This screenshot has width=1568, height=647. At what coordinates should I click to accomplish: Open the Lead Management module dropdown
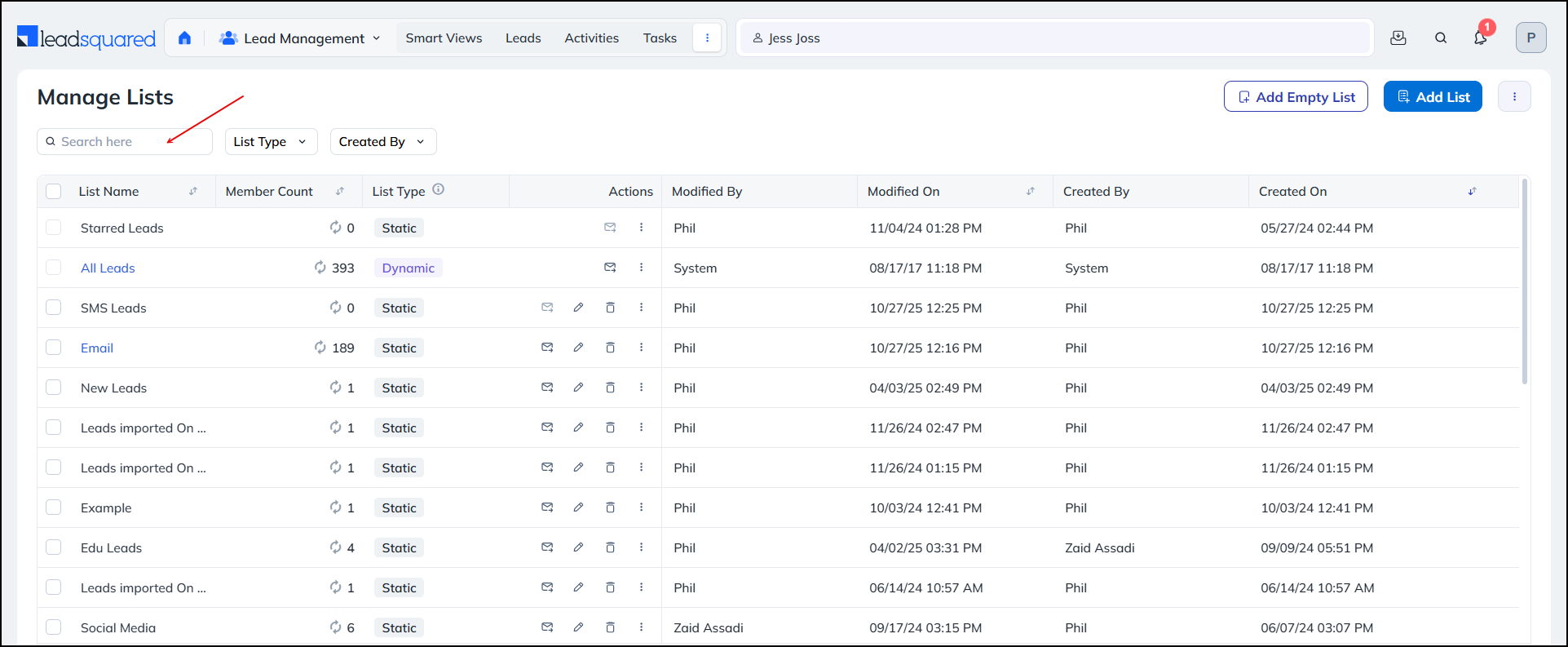[300, 38]
